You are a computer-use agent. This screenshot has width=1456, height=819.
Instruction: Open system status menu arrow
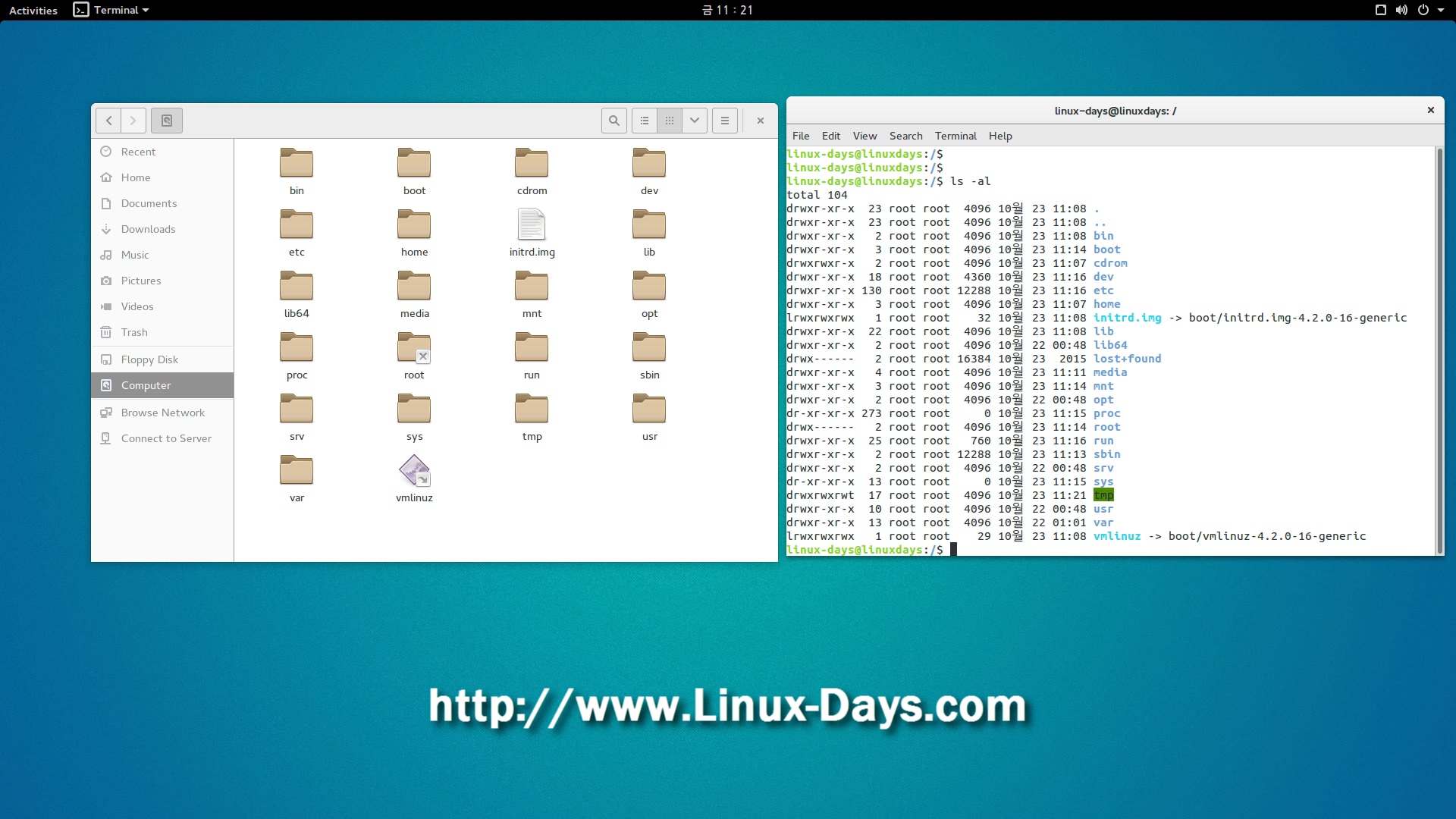tap(1441, 10)
